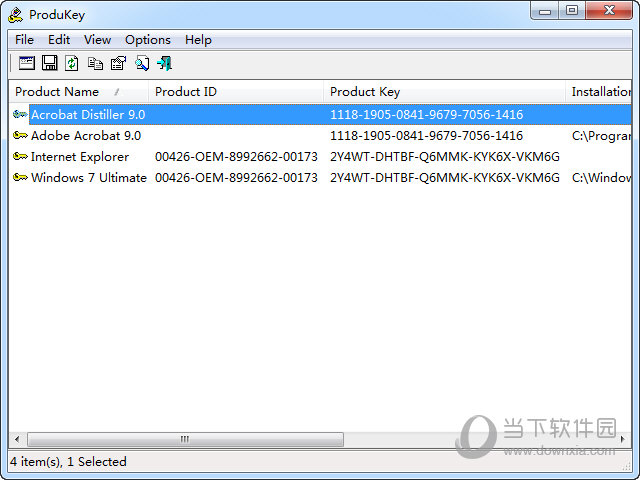Screen dimensions: 640x480
Task: Click the horizontal scrollbar thumb
Action: pyautogui.click(x=185, y=439)
